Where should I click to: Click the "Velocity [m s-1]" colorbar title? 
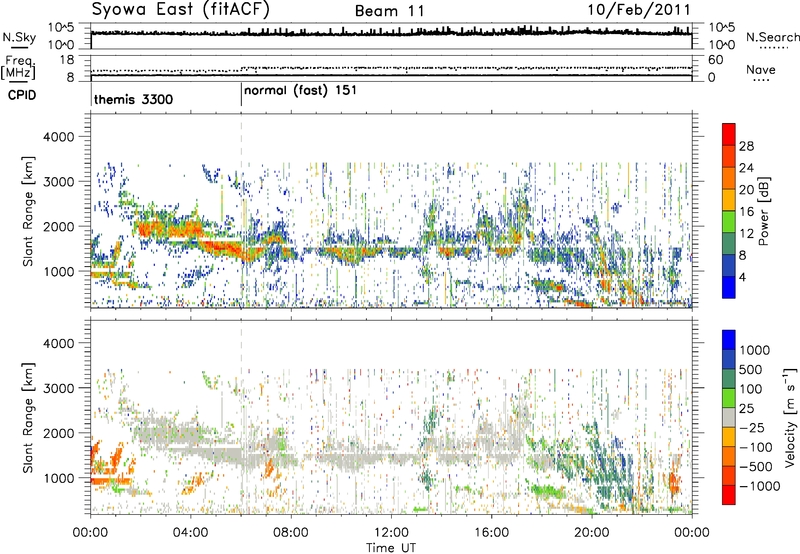coord(790,416)
